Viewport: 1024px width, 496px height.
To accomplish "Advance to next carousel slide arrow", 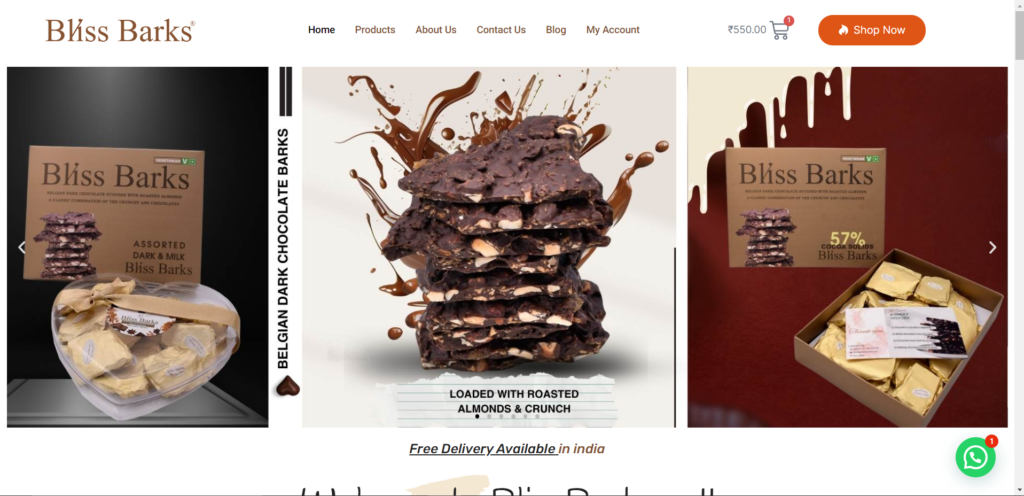I will [993, 247].
